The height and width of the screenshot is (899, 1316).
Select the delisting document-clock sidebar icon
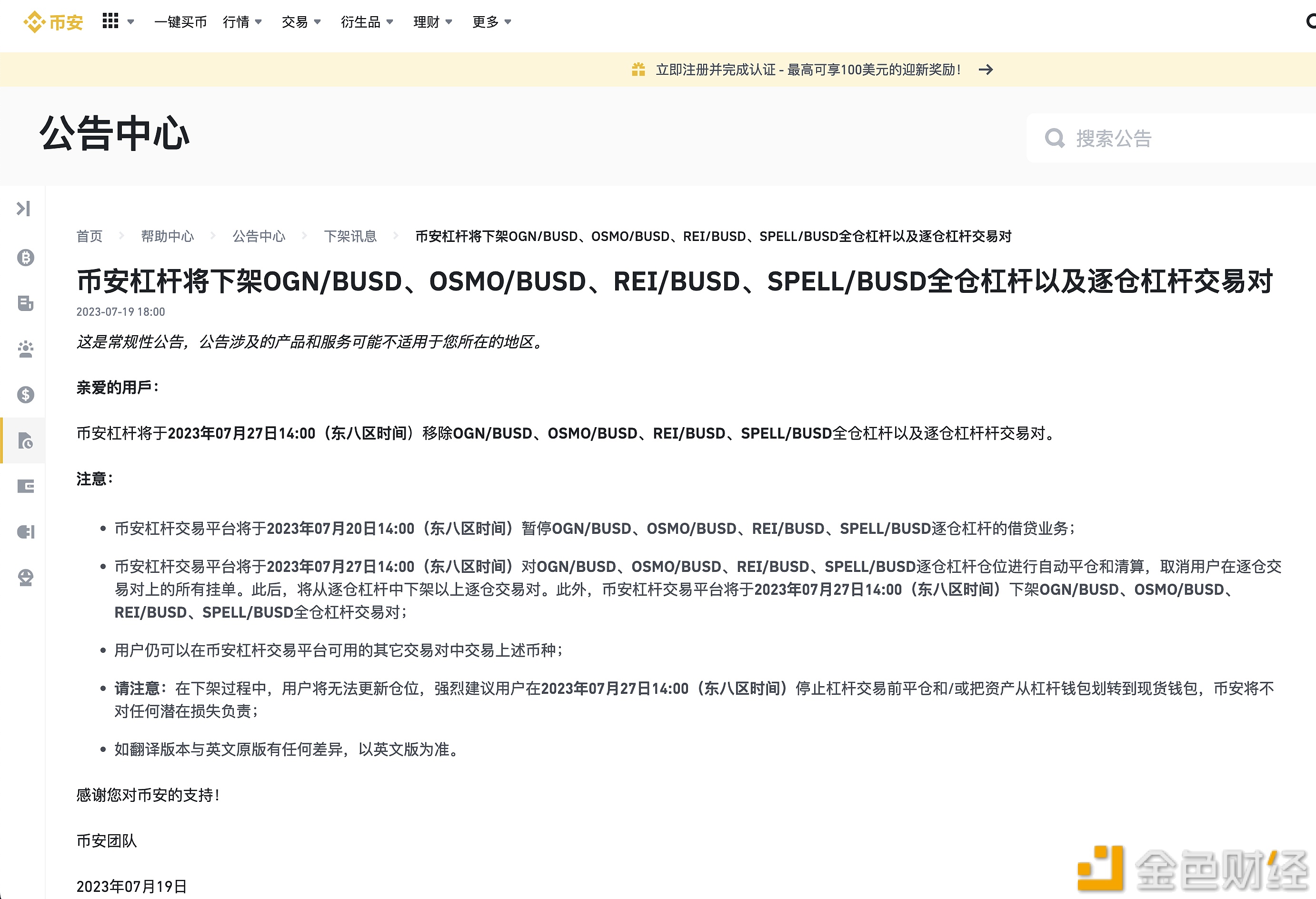(x=26, y=440)
